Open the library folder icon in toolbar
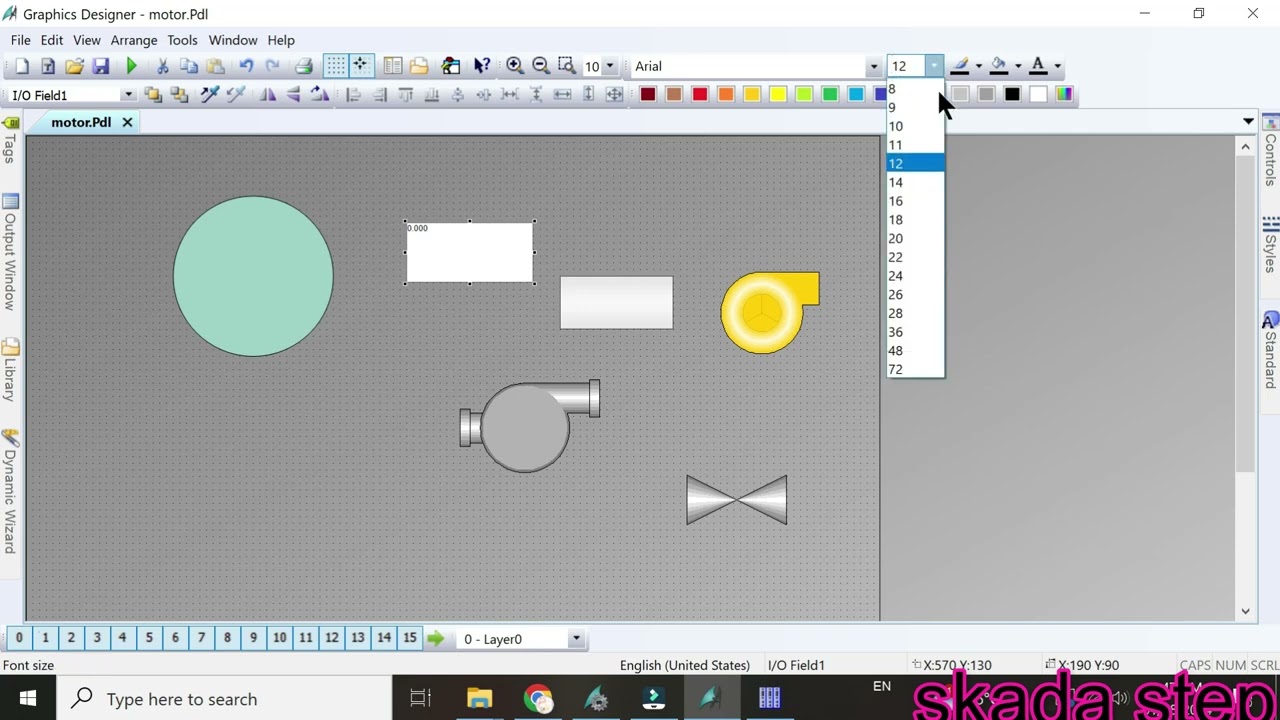The width and height of the screenshot is (1280, 720). 419,66
